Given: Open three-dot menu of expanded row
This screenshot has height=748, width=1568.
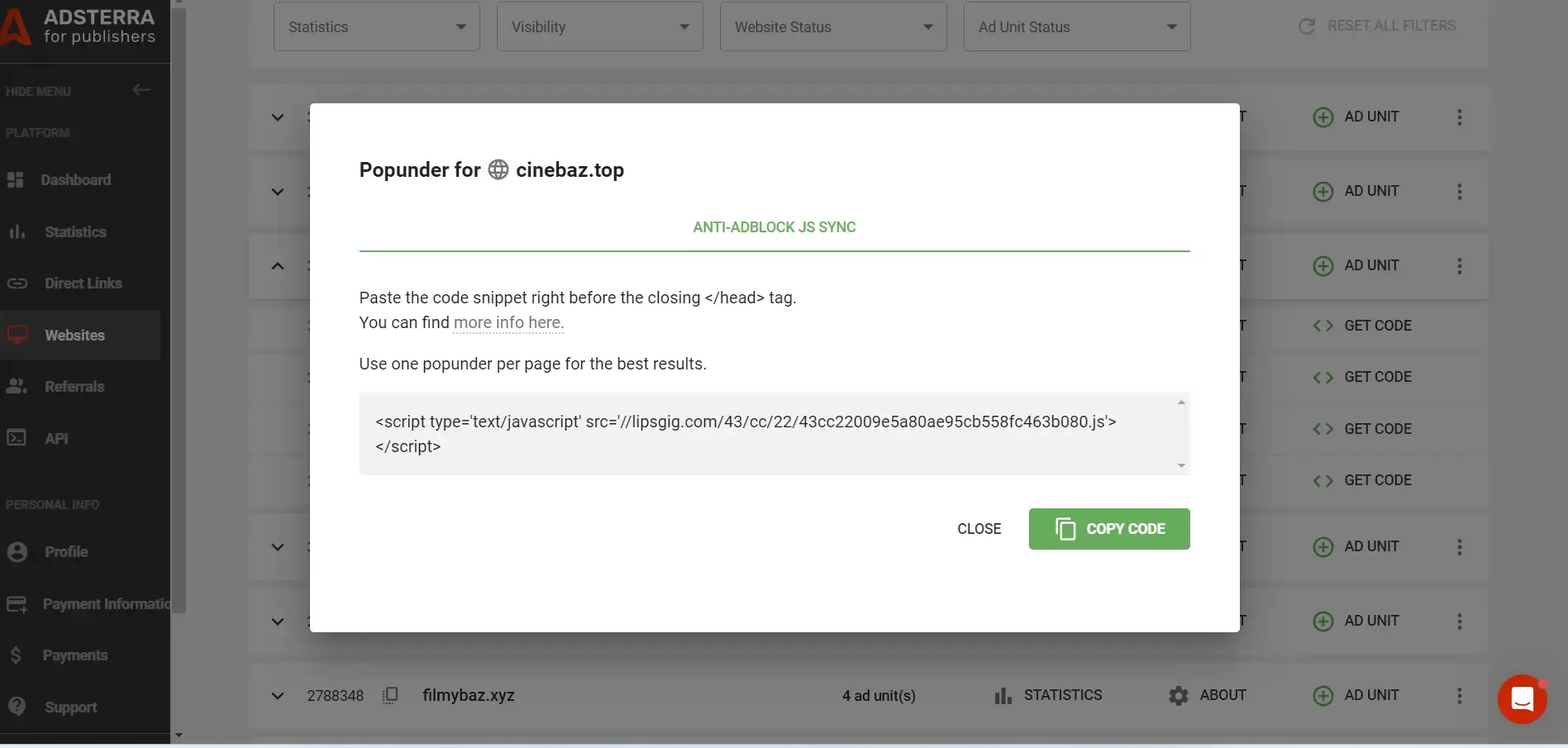Looking at the screenshot, I should point(1460,266).
